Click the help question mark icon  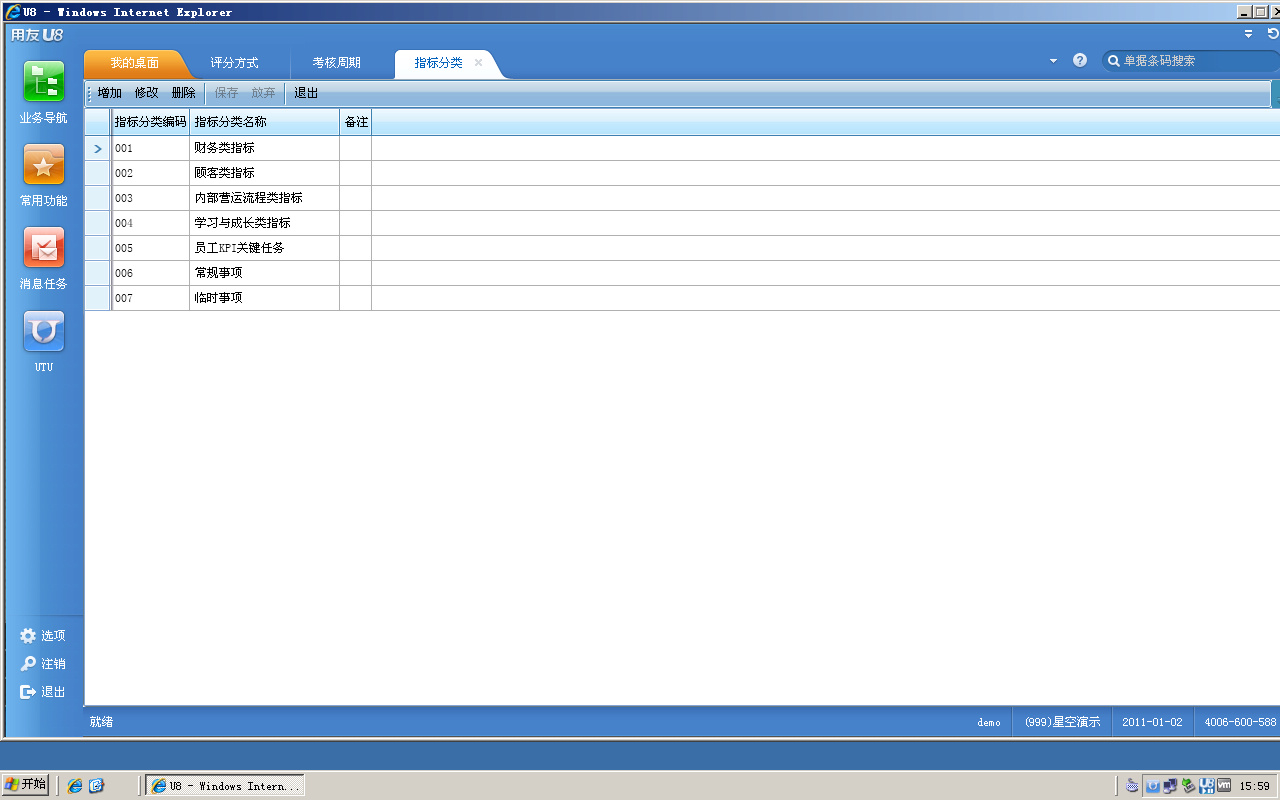click(1080, 60)
